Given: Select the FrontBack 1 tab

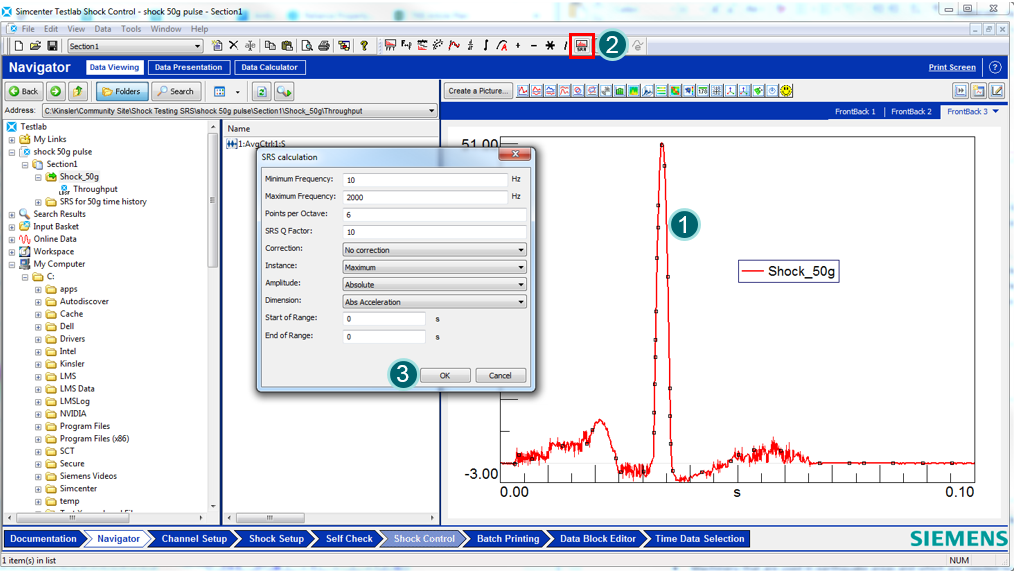Looking at the screenshot, I should (x=855, y=112).
